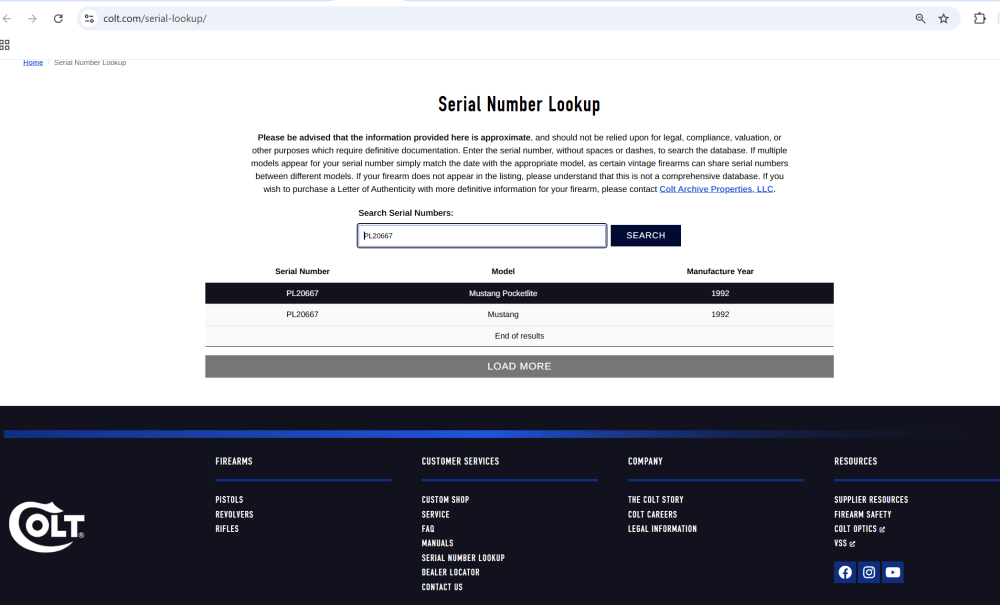
Task: Open Colt Archive Properties, LLC link
Action: (716, 189)
